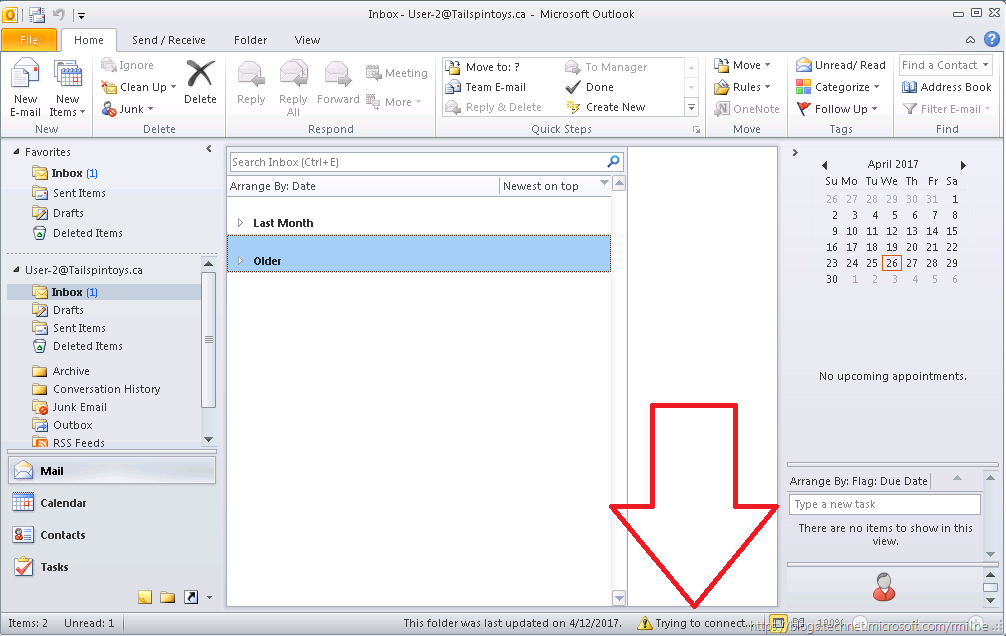Screen dimensions: 1006x636
Task: Open the Tasks view
Action: 54,567
